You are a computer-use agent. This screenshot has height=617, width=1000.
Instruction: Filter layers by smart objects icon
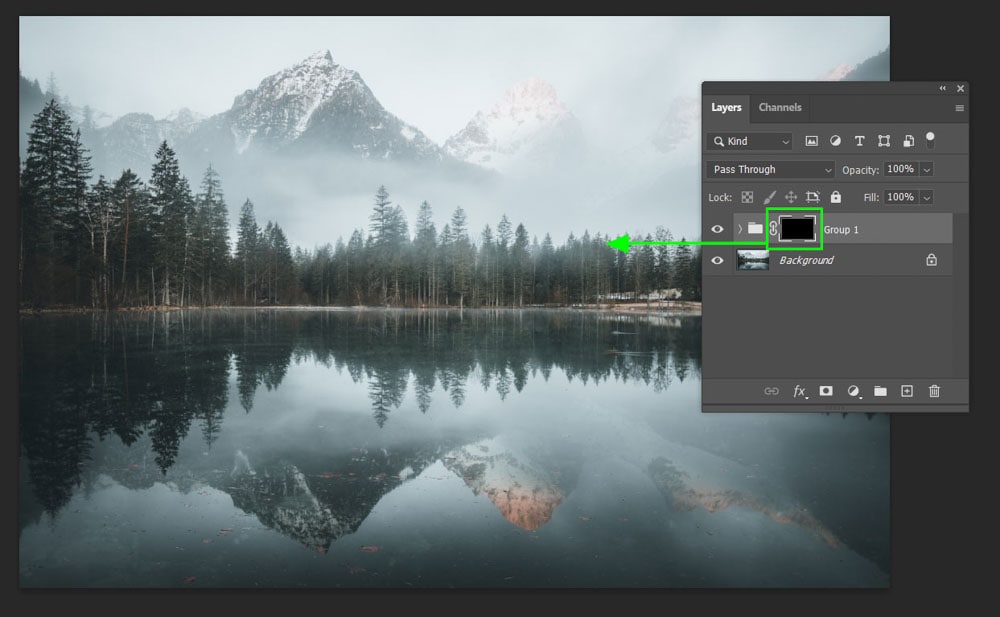(x=908, y=141)
